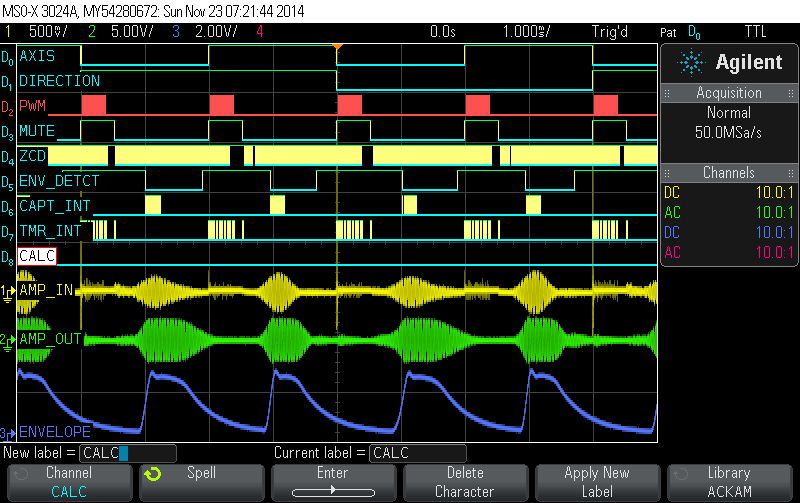Click the orange trigger position marker
The width and height of the screenshot is (800, 503).
[x=337, y=47]
